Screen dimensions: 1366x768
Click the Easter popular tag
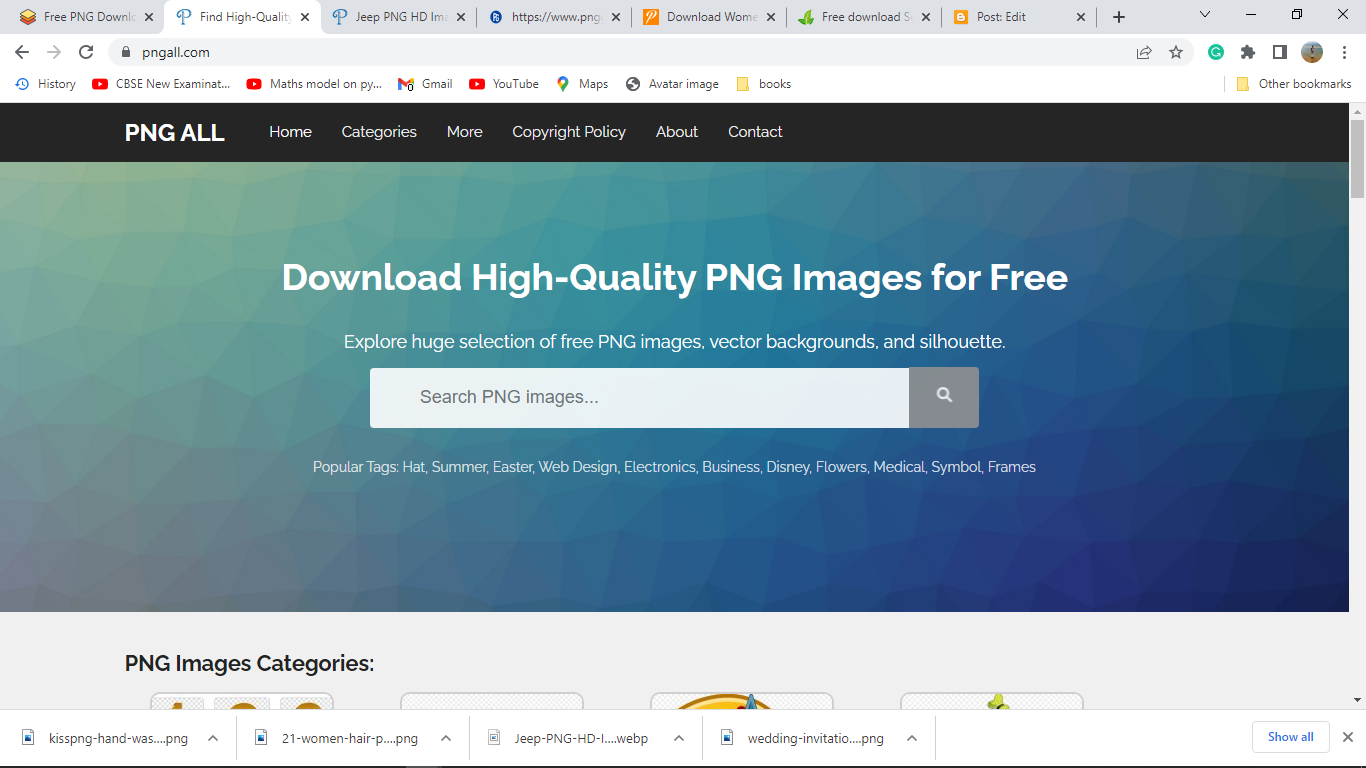click(x=512, y=467)
